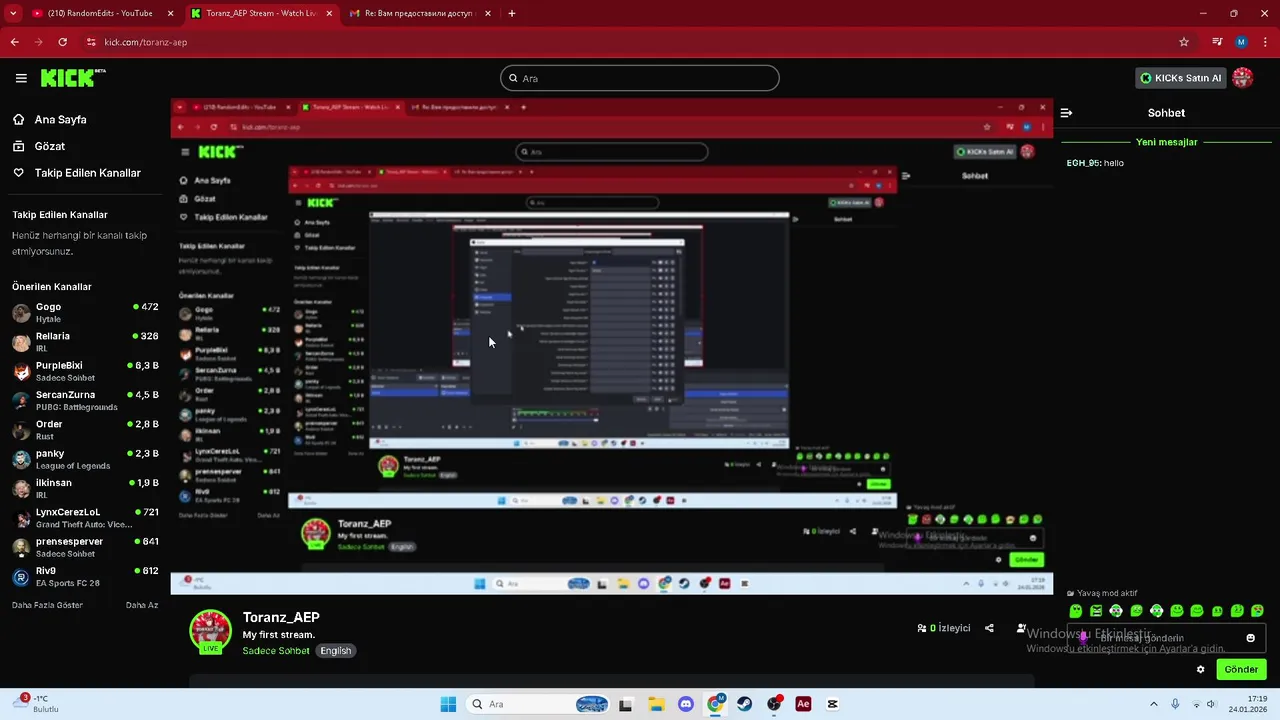1280x720 pixels.
Task: Open the Kick hamburger sidebar menu
Action: (21, 78)
